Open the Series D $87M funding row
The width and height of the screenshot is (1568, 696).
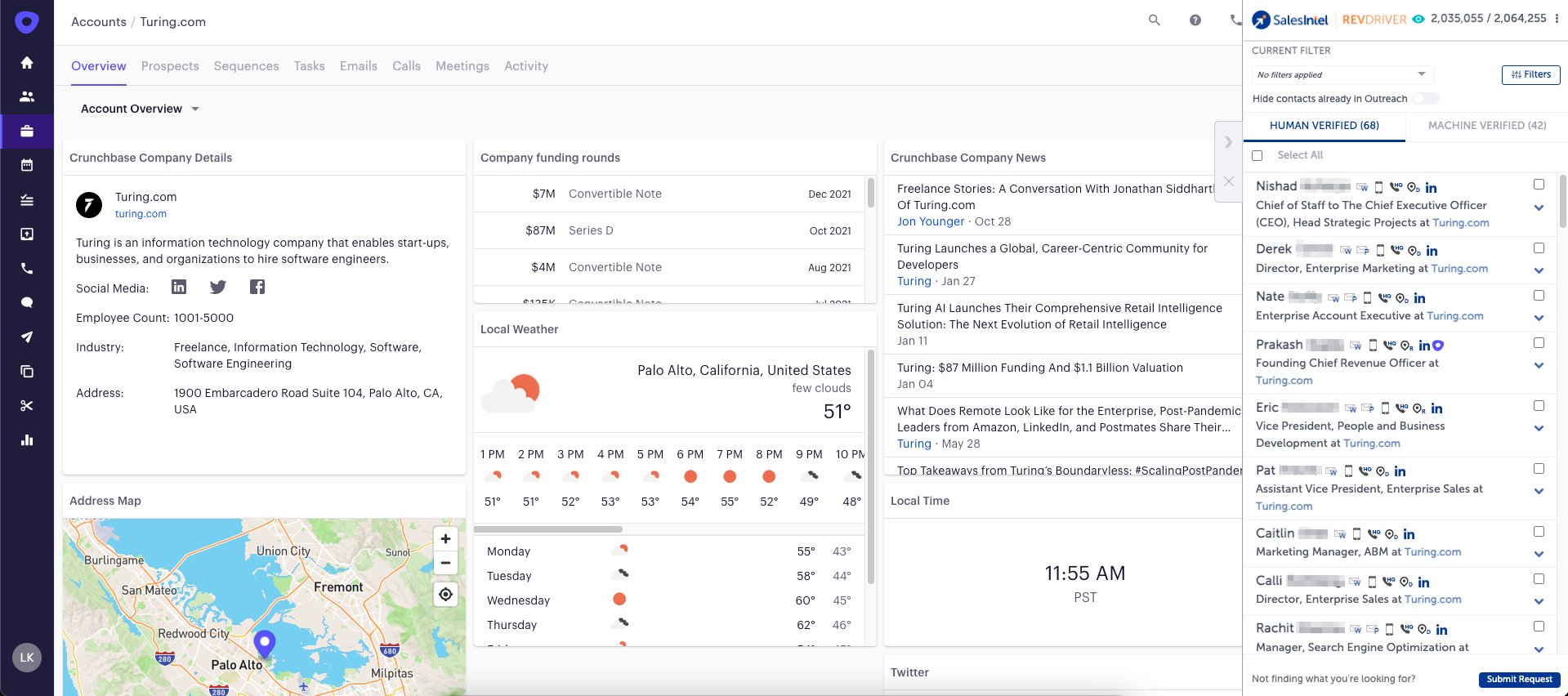[x=669, y=230]
